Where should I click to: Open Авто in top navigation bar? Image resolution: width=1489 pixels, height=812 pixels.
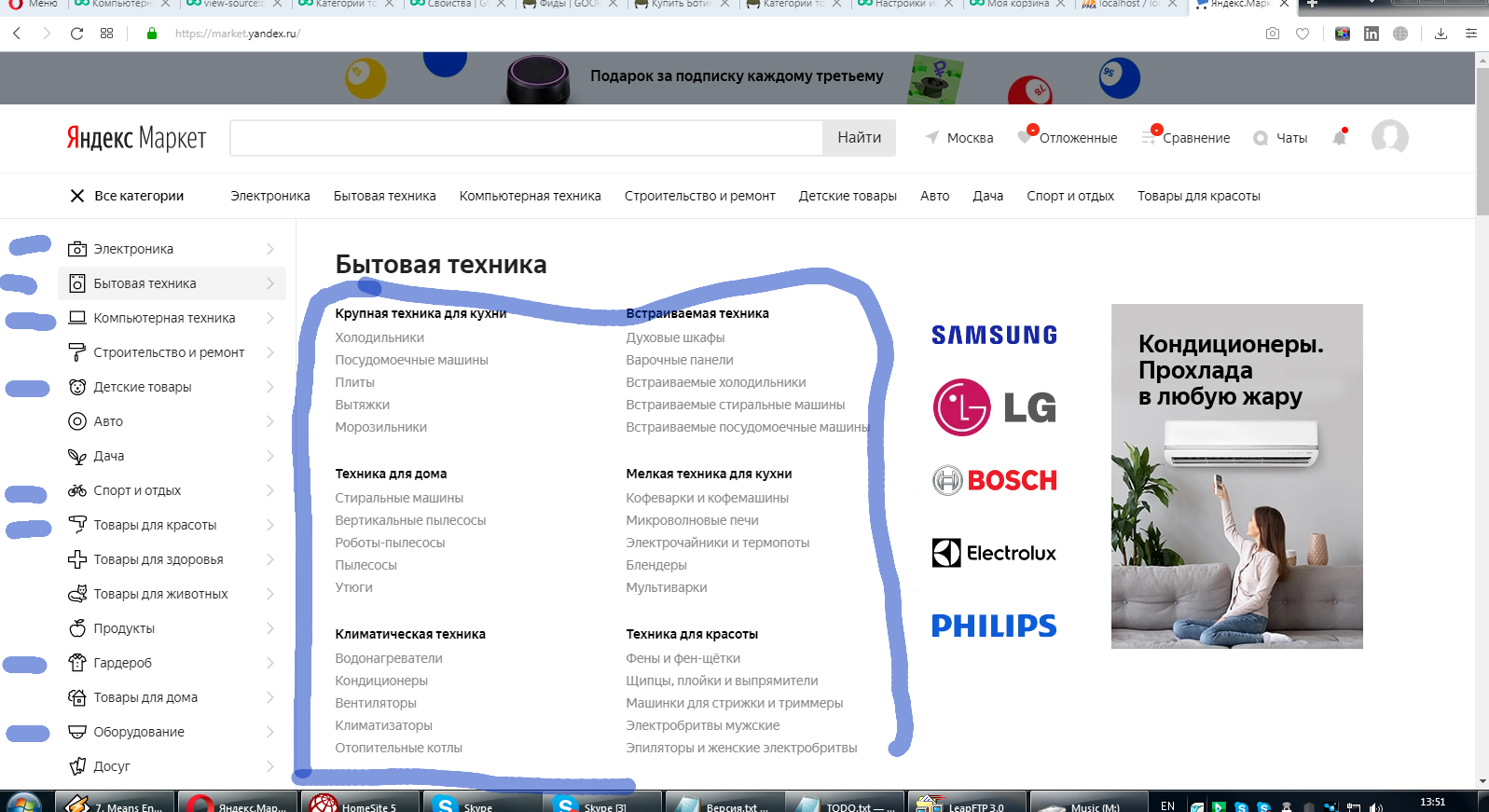click(x=935, y=196)
